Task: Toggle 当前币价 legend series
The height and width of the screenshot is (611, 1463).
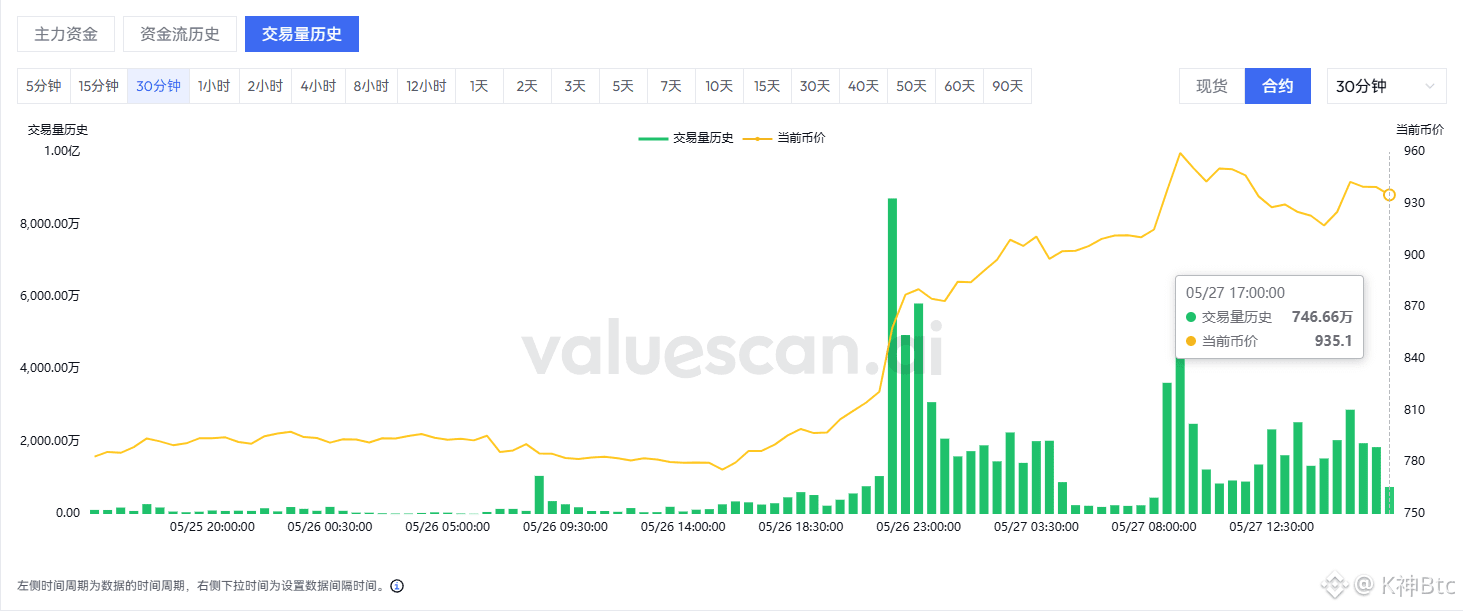Action: [x=785, y=138]
